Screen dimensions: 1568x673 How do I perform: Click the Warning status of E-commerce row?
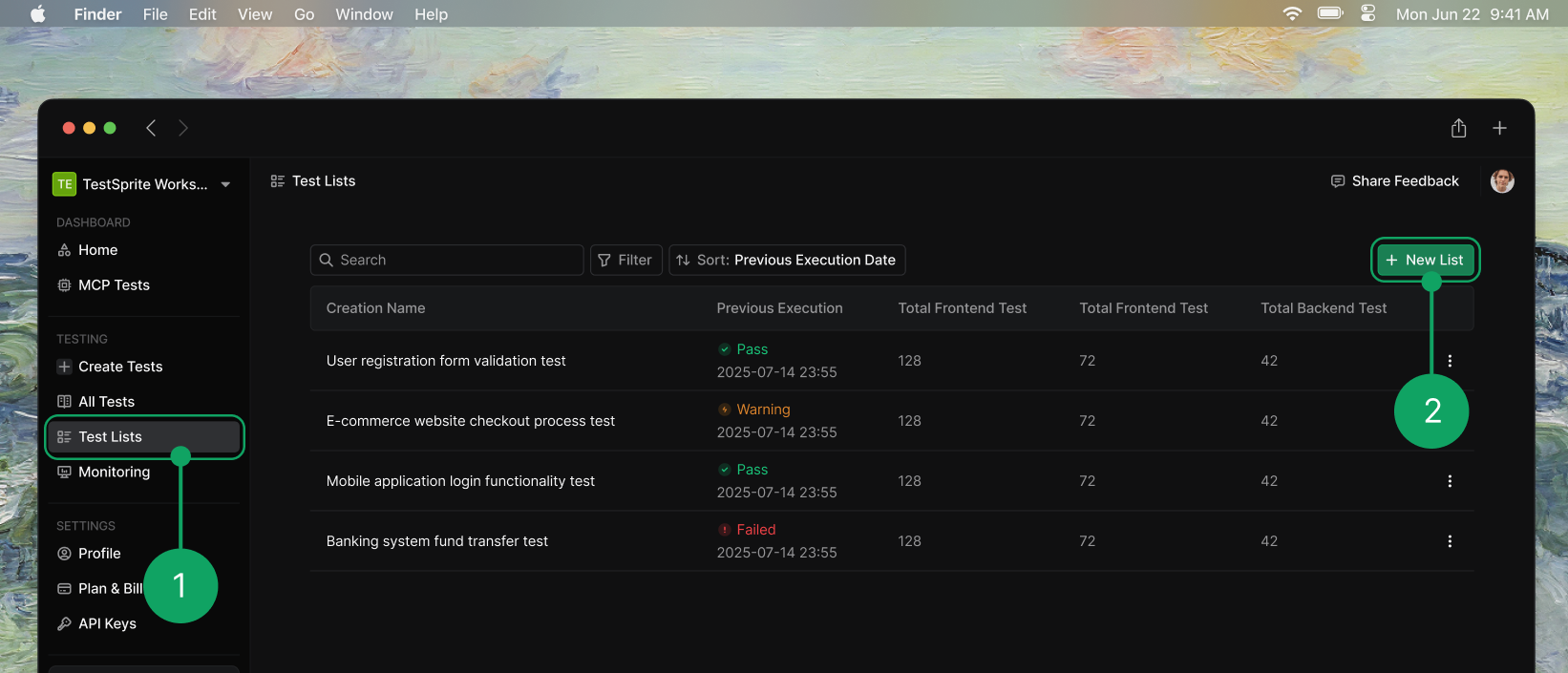tap(754, 410)
